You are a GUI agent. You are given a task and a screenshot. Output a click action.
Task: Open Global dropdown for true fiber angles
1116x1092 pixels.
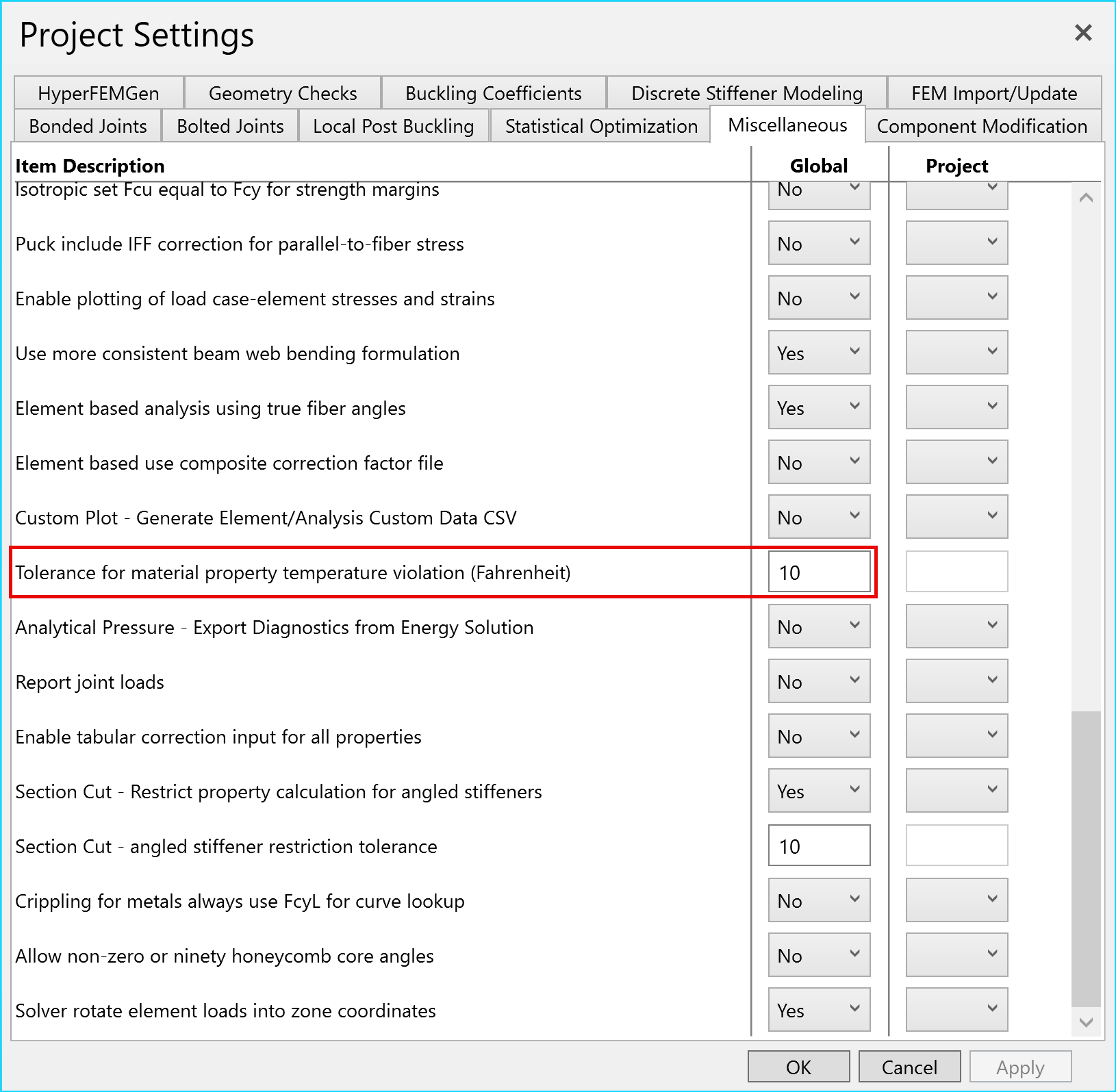819,407
